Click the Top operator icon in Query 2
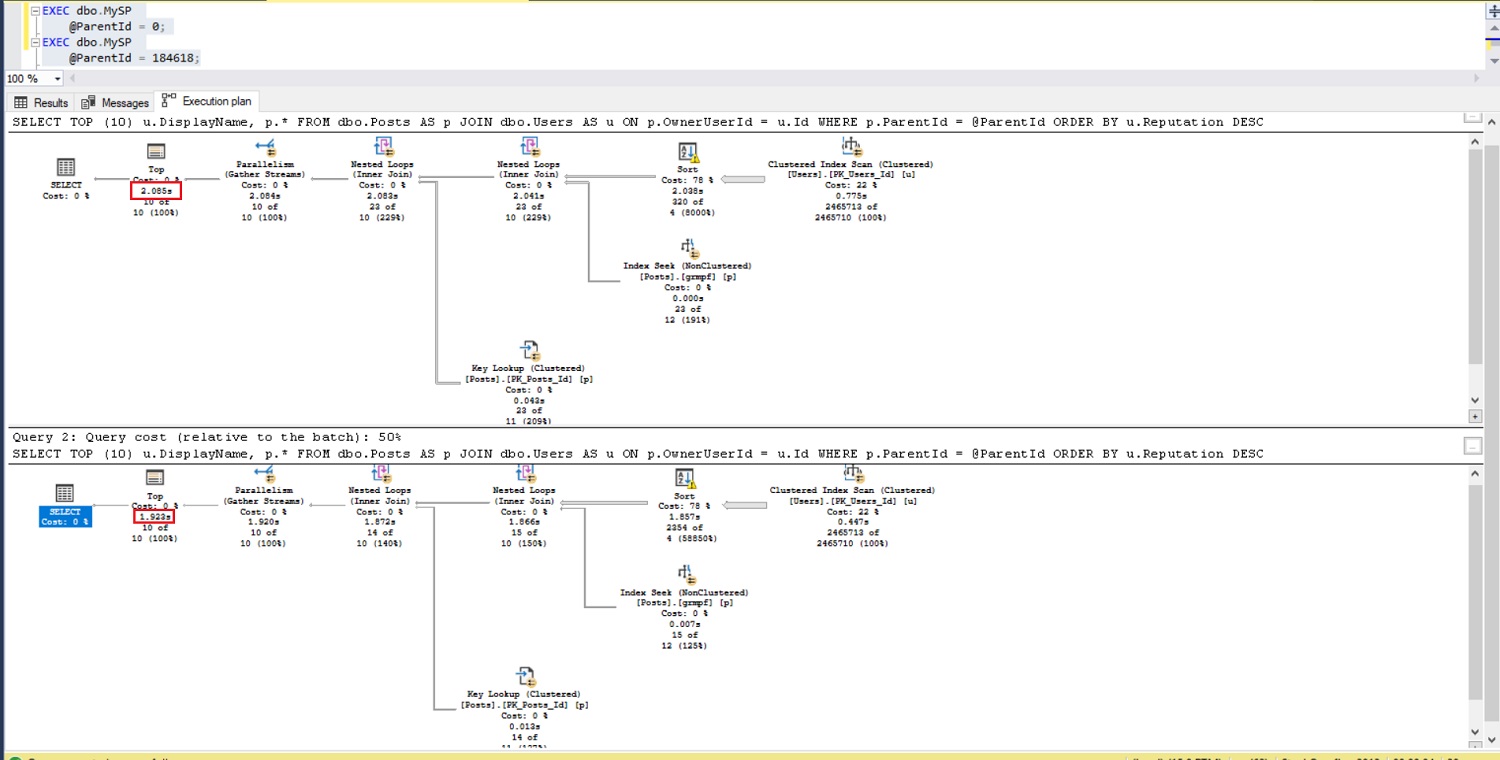This screenshot has height=760, width=1500. [x=155, y=478]
